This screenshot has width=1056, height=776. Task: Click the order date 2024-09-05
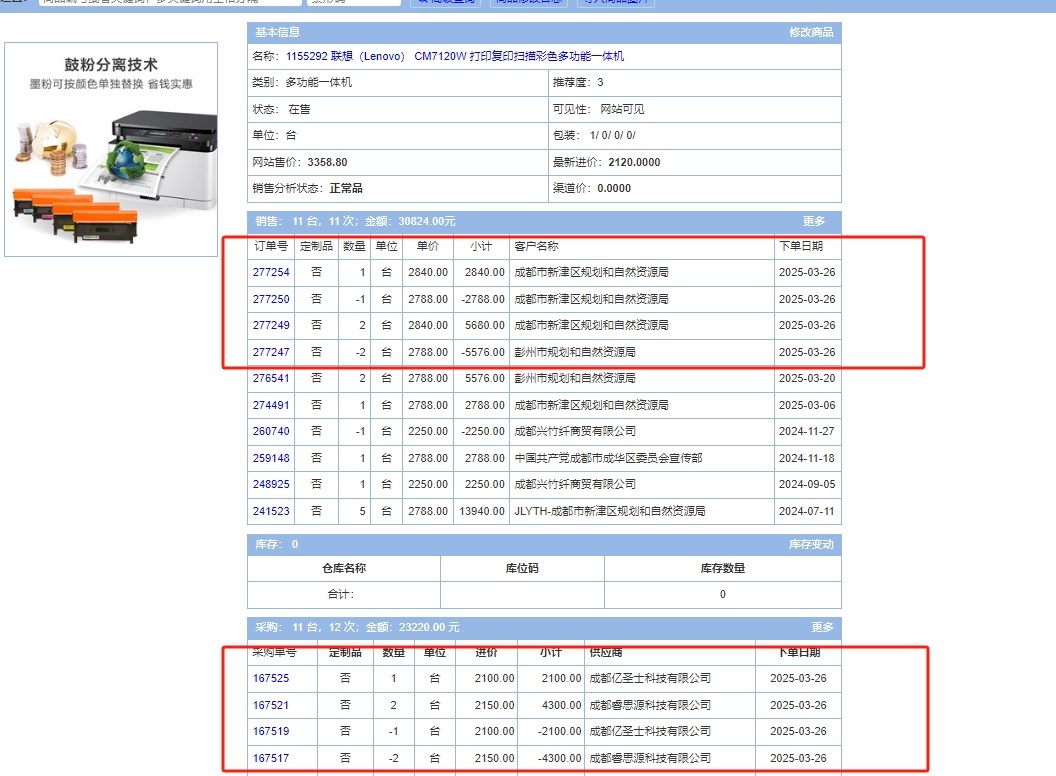807,484
